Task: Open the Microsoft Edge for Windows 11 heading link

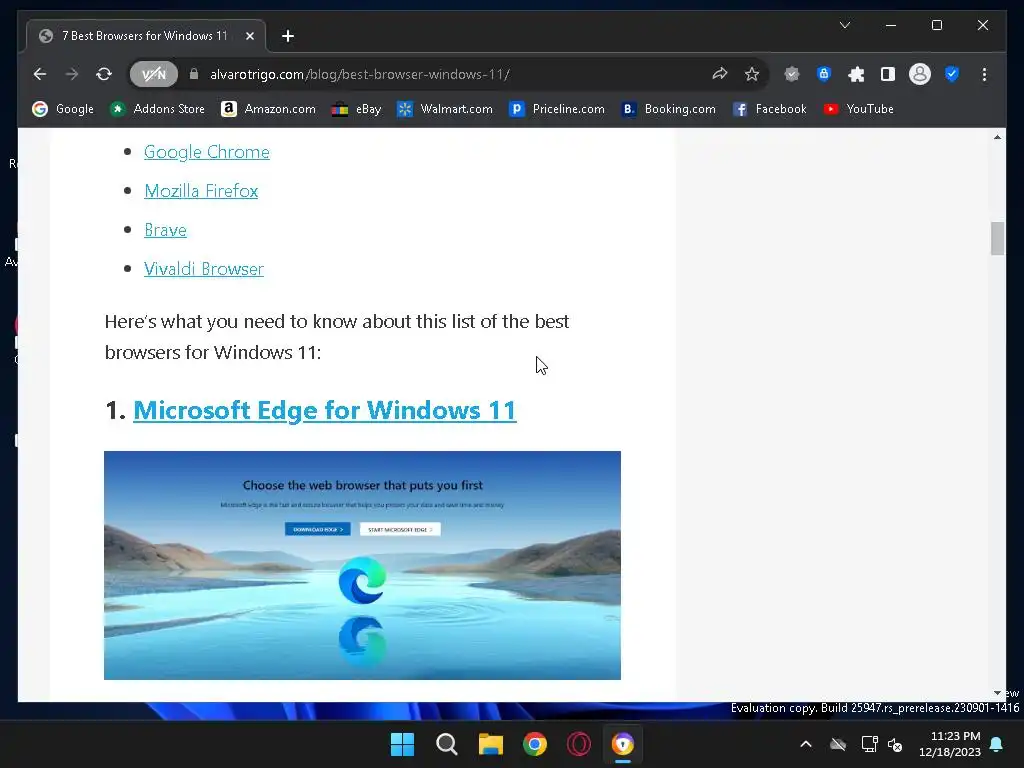Action: [x=325, y=411]
